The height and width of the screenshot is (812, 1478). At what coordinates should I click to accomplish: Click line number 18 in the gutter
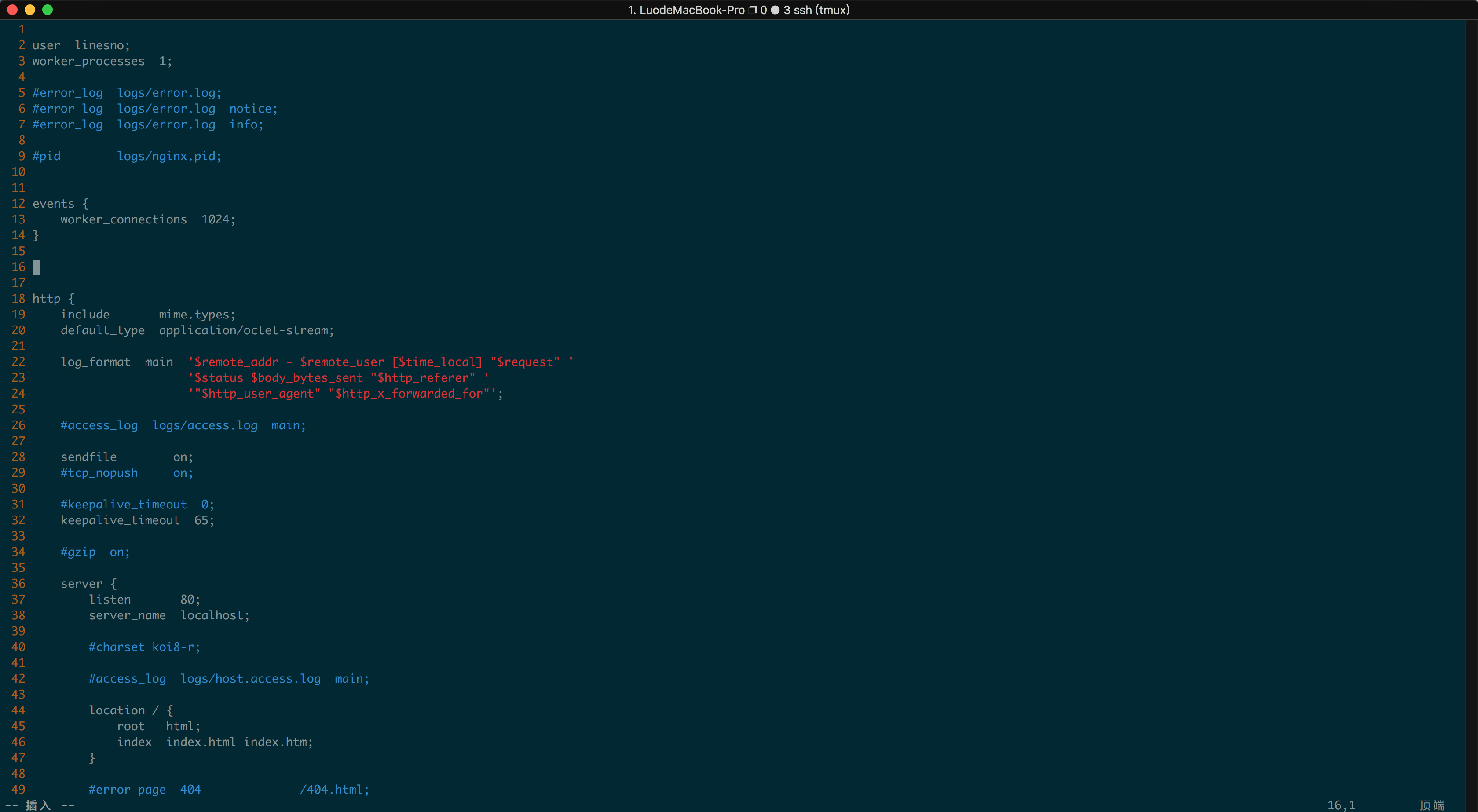(x=18, y=298)
